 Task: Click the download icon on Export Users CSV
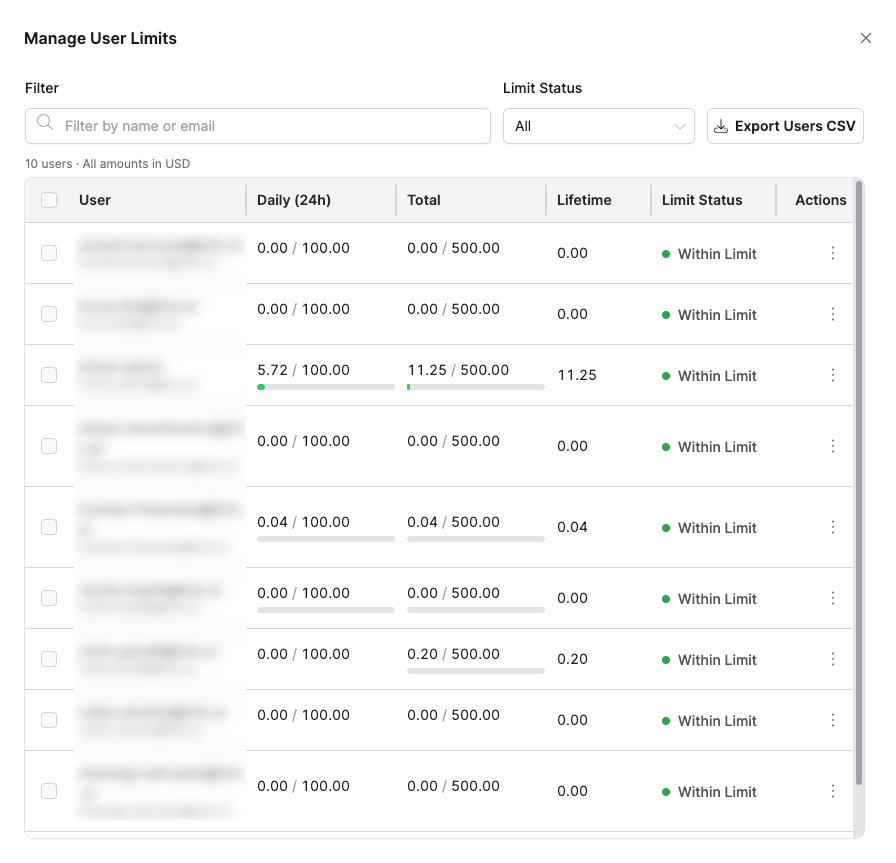click(x=721, y=126)
